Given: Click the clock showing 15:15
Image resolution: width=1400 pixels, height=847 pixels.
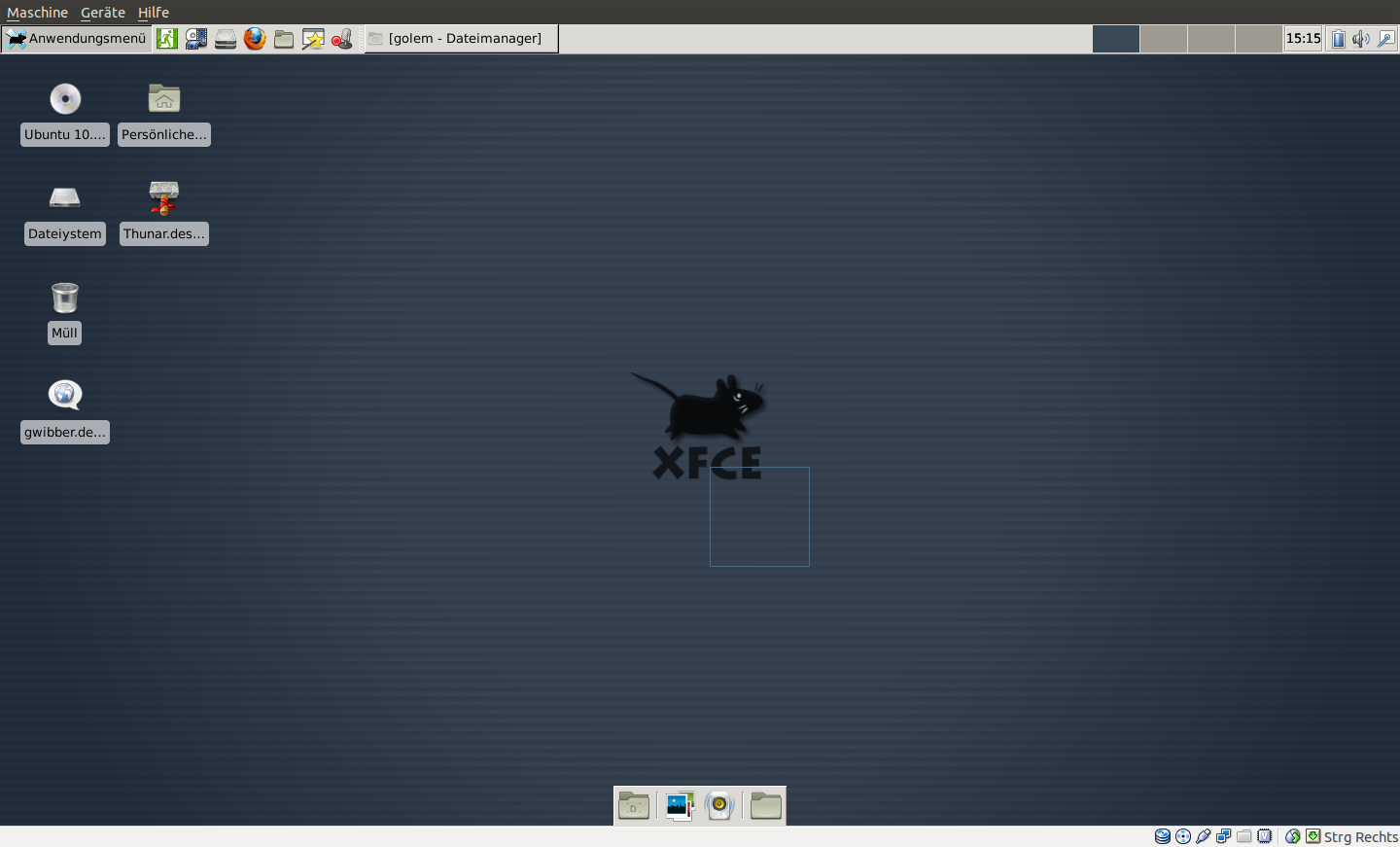Looking at the screenshot, I should coord(1302,39).
